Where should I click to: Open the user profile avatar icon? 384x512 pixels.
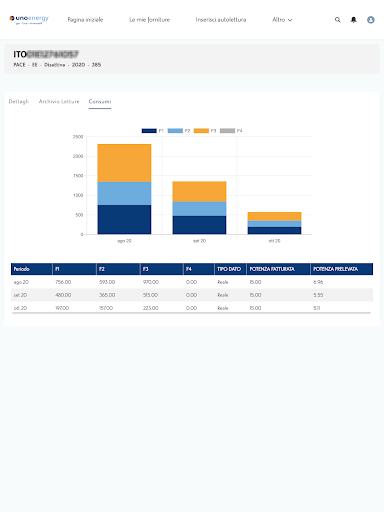tap(371, 20)
